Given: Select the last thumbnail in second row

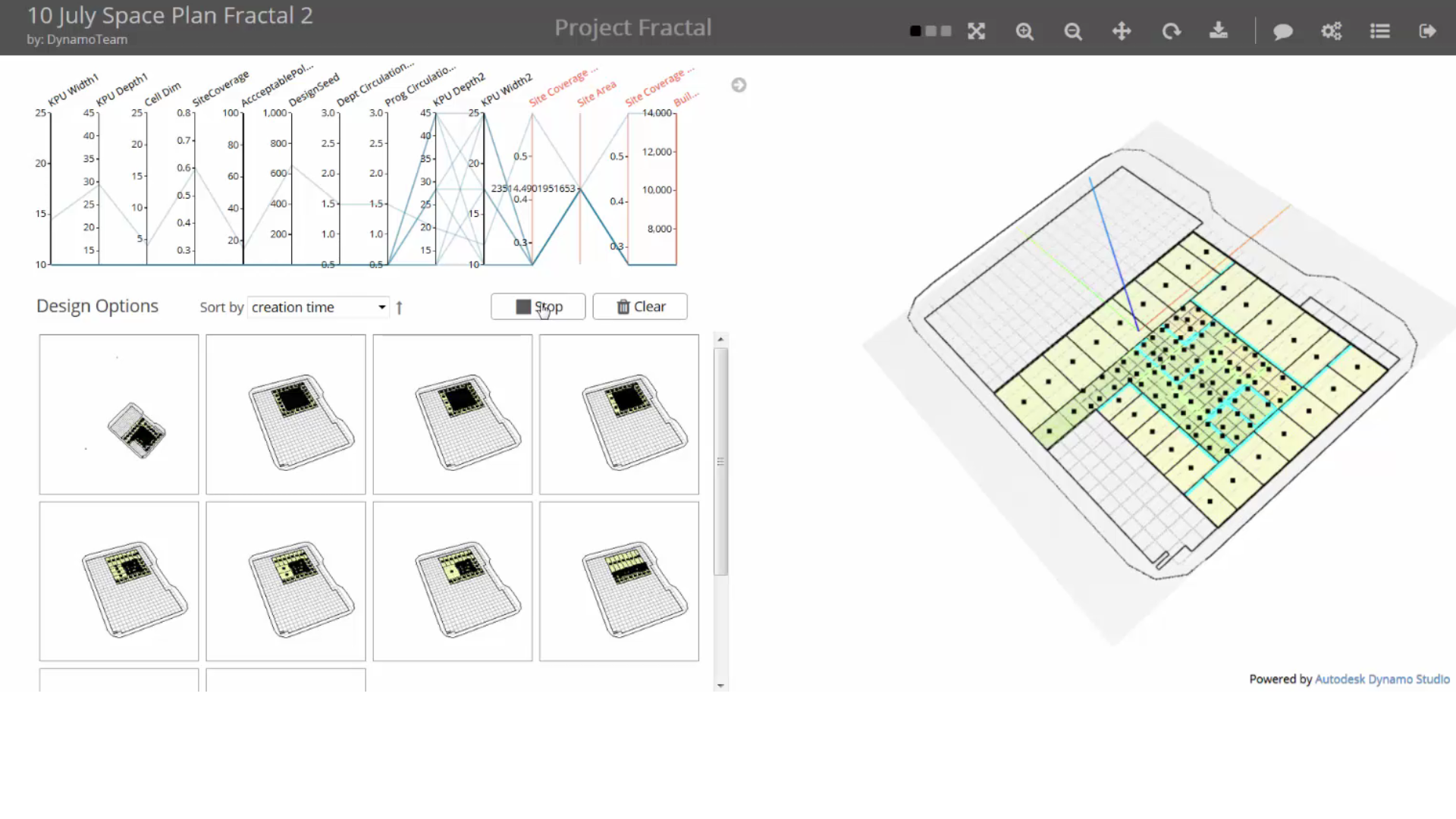Looking at the screenshot, I should [x=619, y=581].
